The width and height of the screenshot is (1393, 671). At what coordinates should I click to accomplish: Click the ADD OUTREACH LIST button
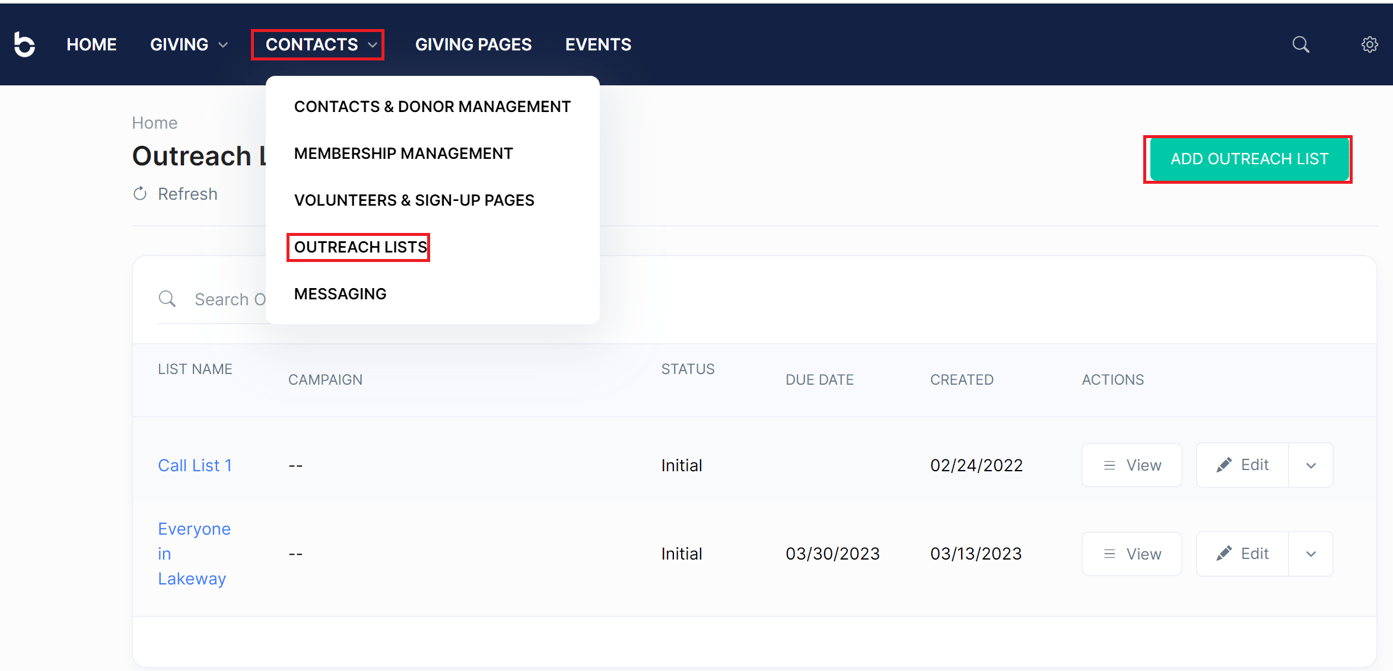point(1247,159)
